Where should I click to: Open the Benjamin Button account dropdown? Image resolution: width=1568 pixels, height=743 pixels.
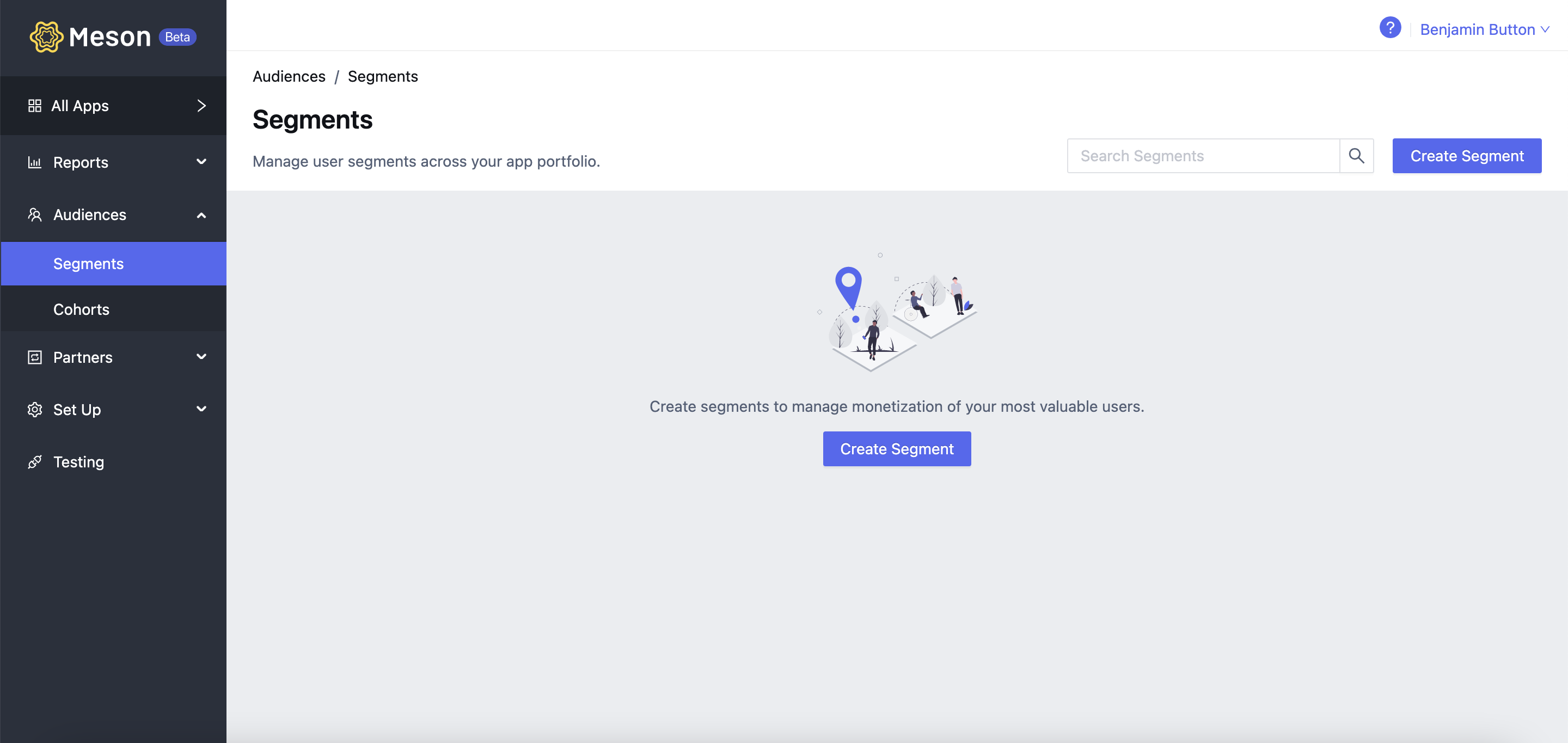tap(1484, 30)
